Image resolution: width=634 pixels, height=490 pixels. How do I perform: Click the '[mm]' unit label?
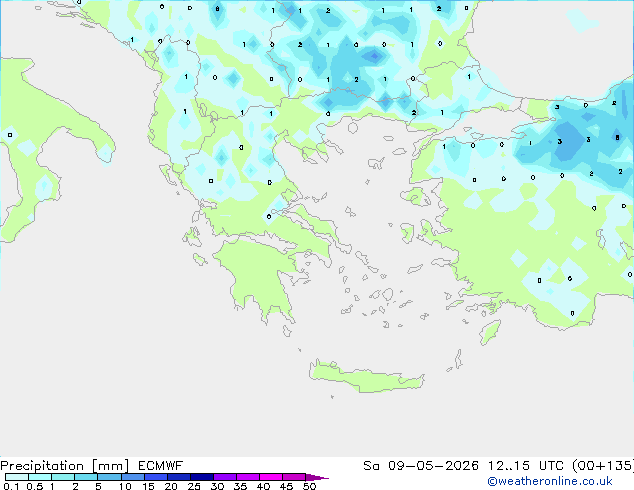(111, 466)
